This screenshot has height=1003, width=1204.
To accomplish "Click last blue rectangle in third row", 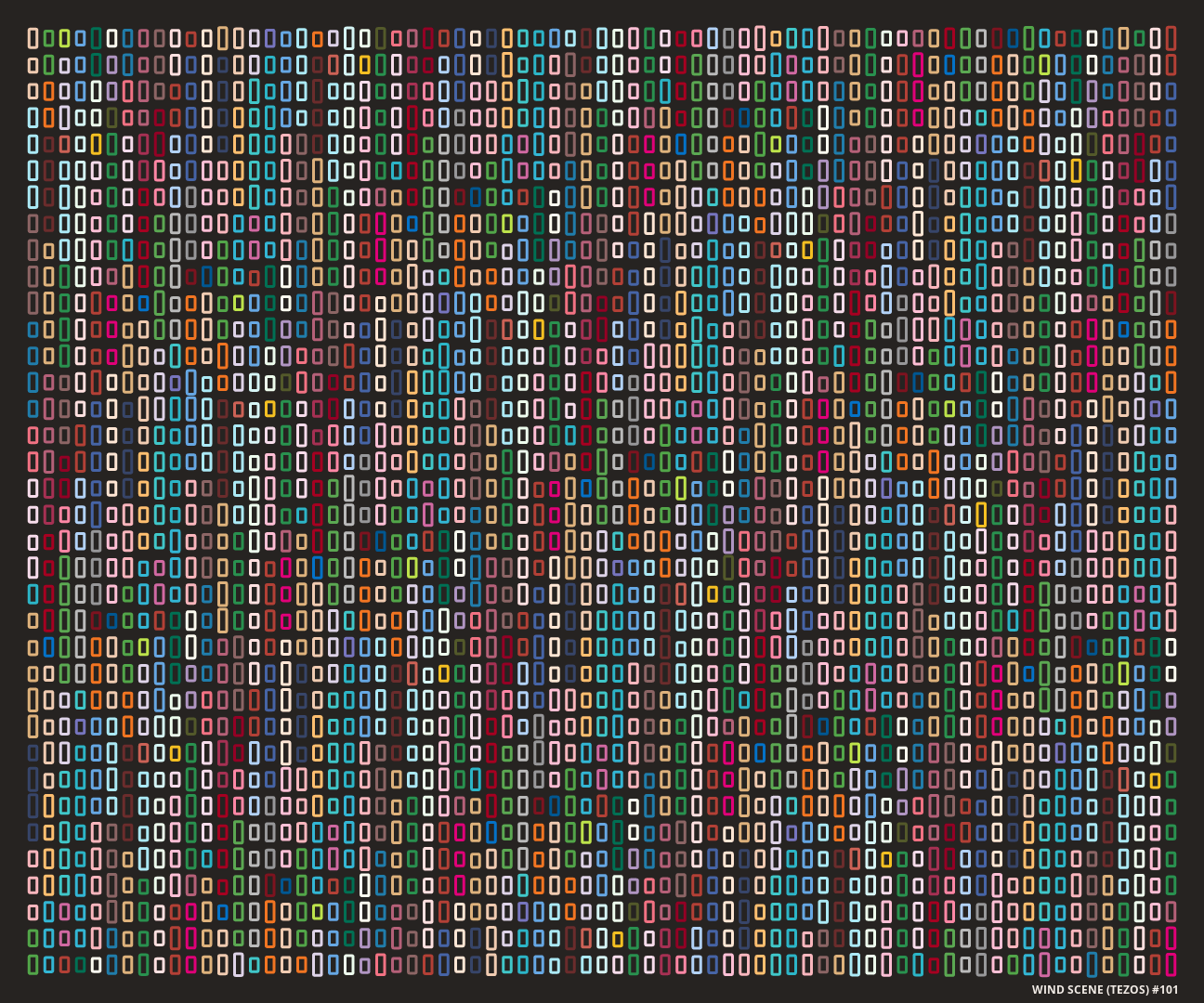I will 1171,92.
